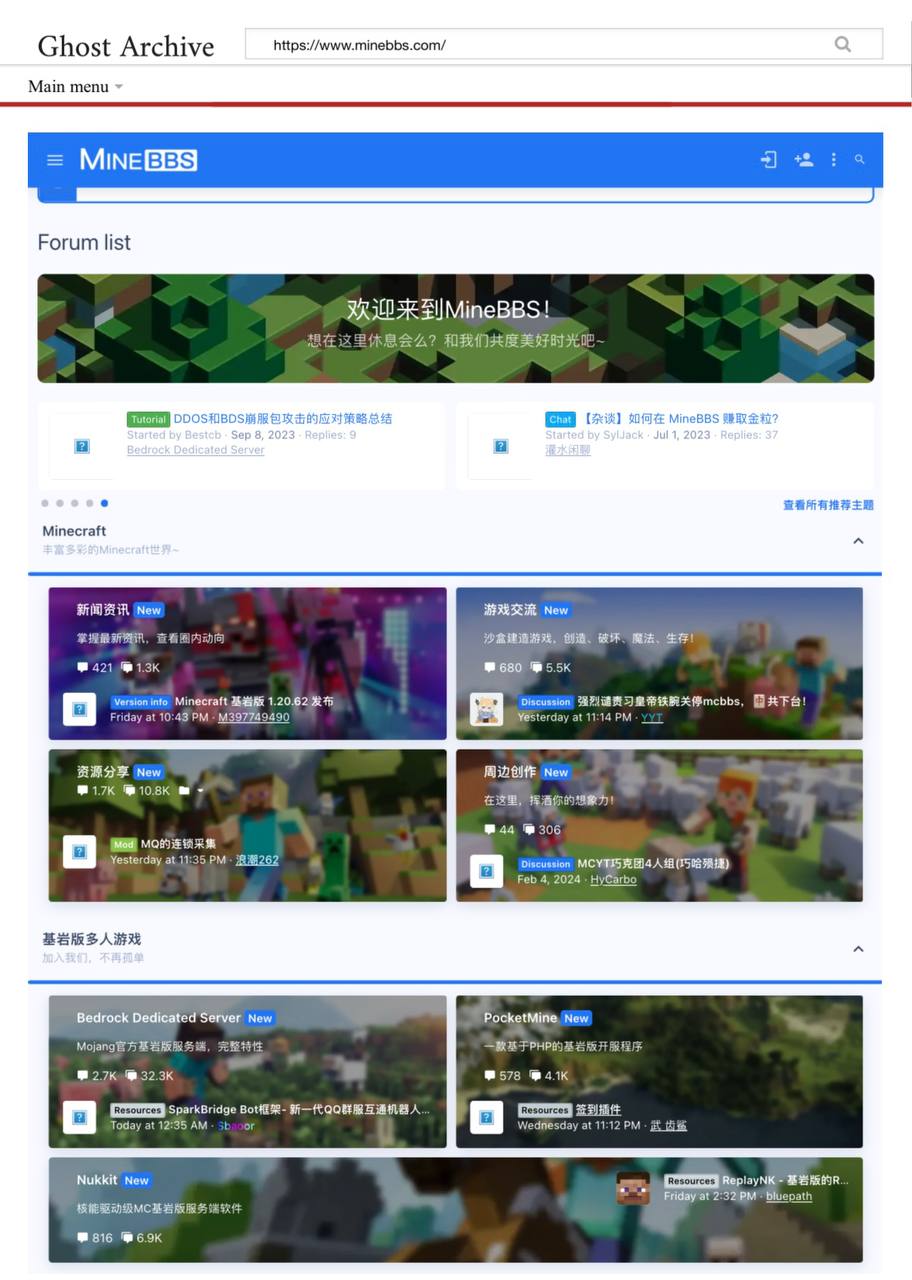Click the 灌水闲聊 forum link
The image size is (912, 1280).
(x=568, y=450)
